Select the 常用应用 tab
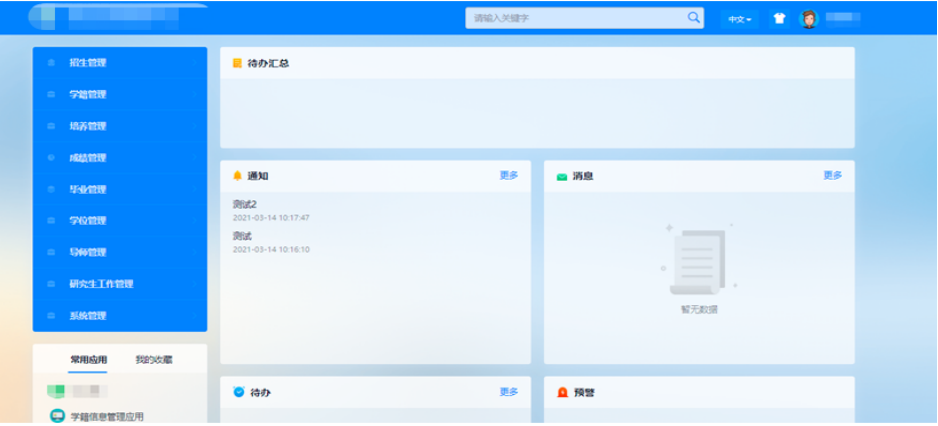938x426 pixels. [88, 359]
